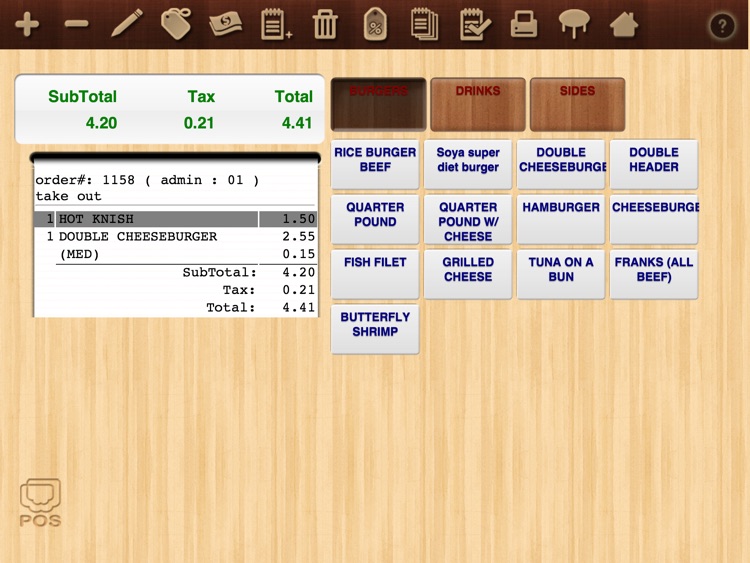Open the price tag icon
This screenshot has height=563, width=750.
176,24
